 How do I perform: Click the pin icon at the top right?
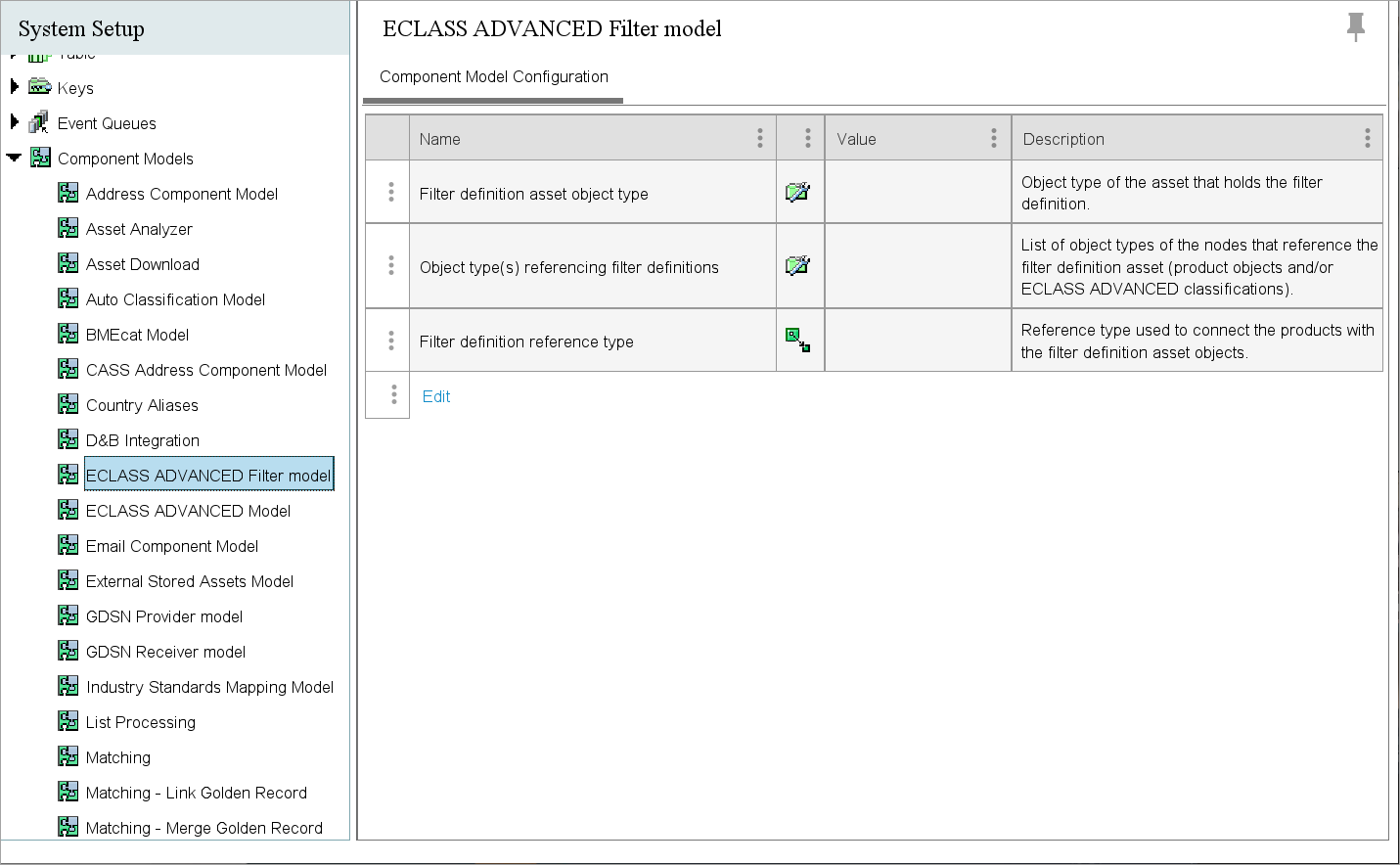(1356, 27)
